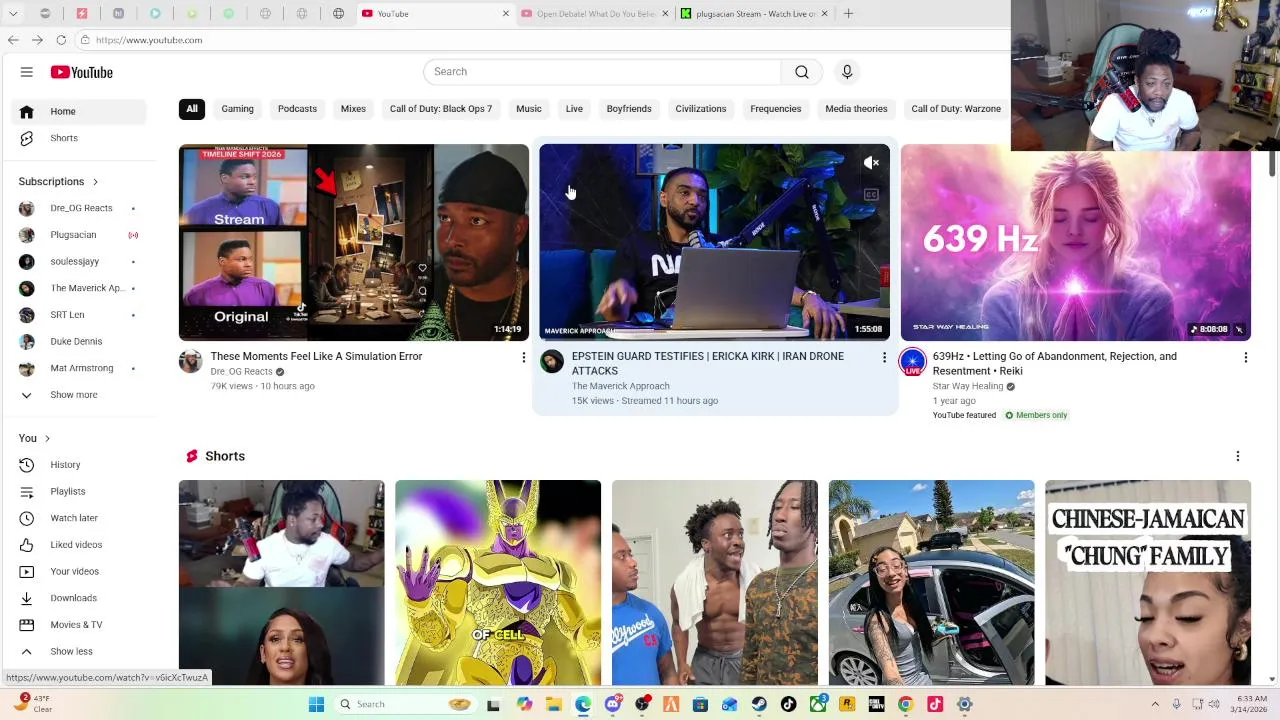This screenshot has height=720, width=1280.
Task: Open options for These Moments video
Action: click(x=523, y=357)
